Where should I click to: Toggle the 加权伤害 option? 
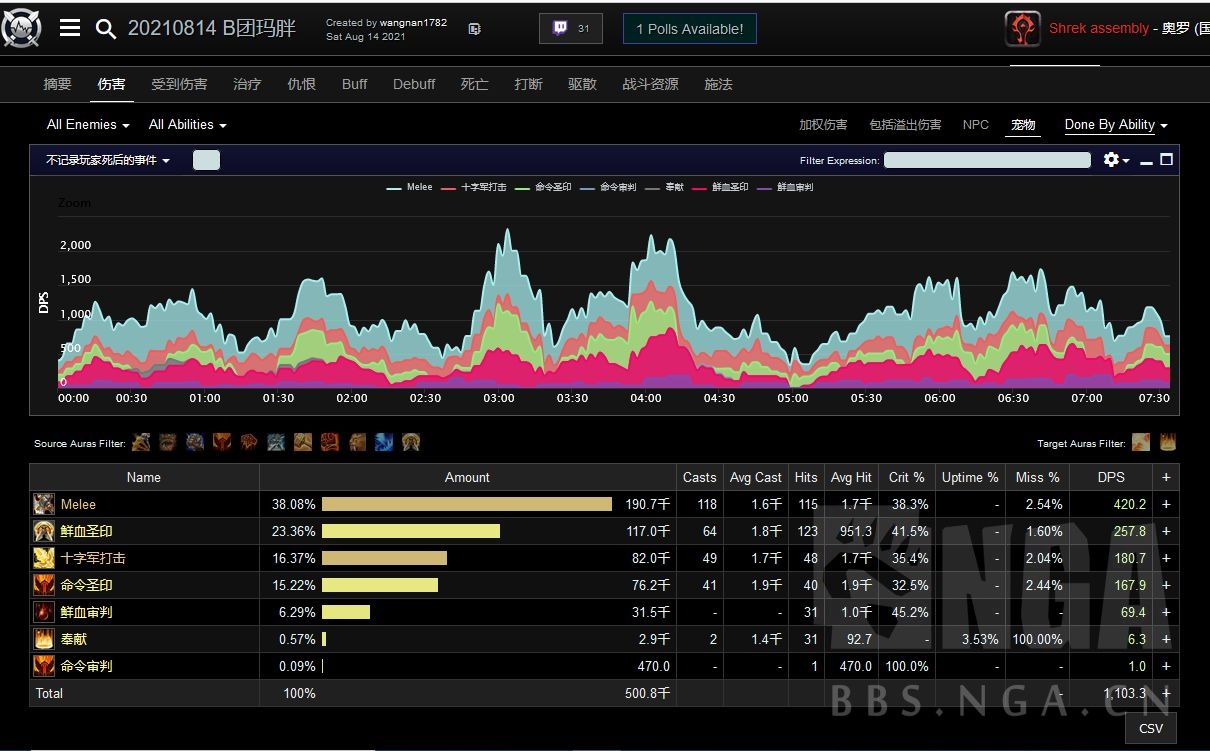click(823, 125)
